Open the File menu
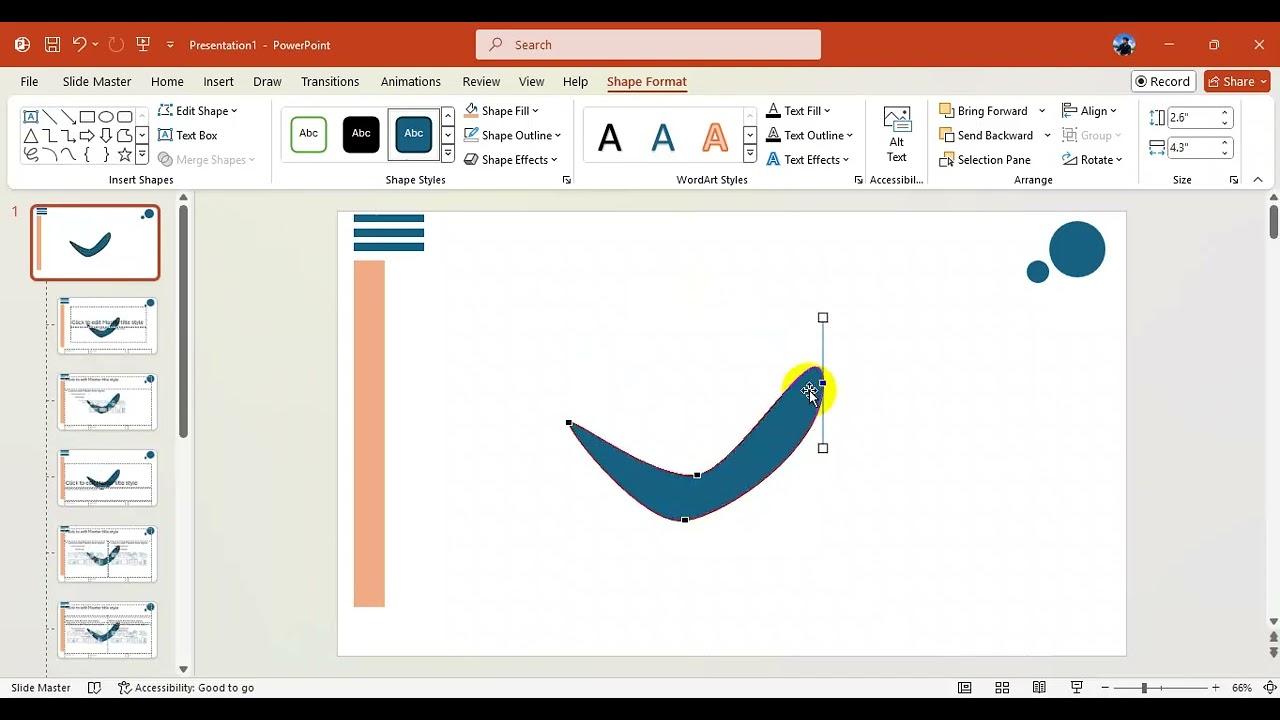This screenshot has height=720, width=1280. (x=29, y=82)
